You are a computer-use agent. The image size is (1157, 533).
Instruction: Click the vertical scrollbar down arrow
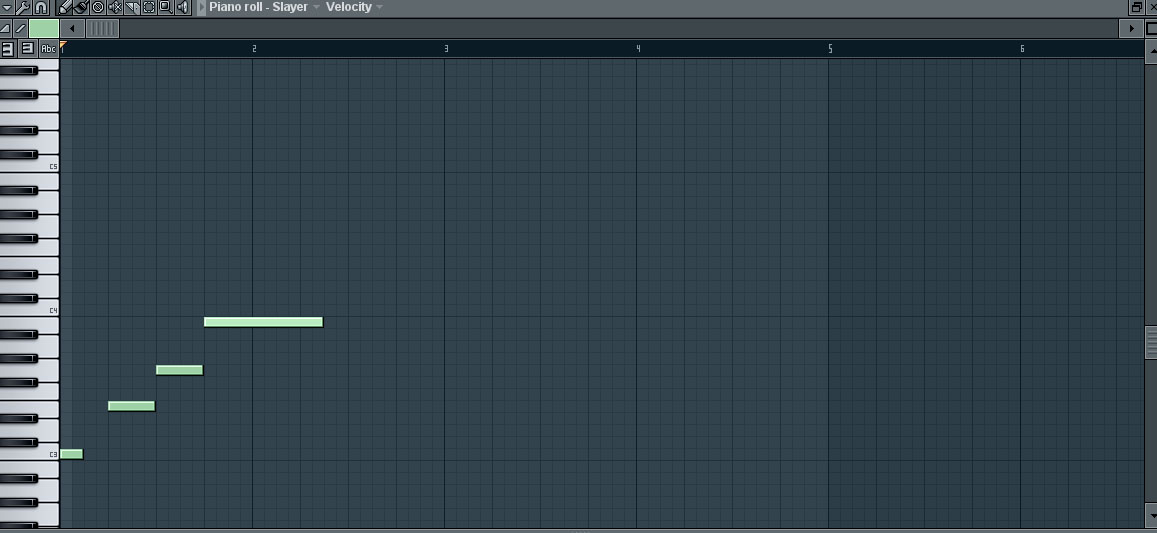click(x=1150, y=513)
